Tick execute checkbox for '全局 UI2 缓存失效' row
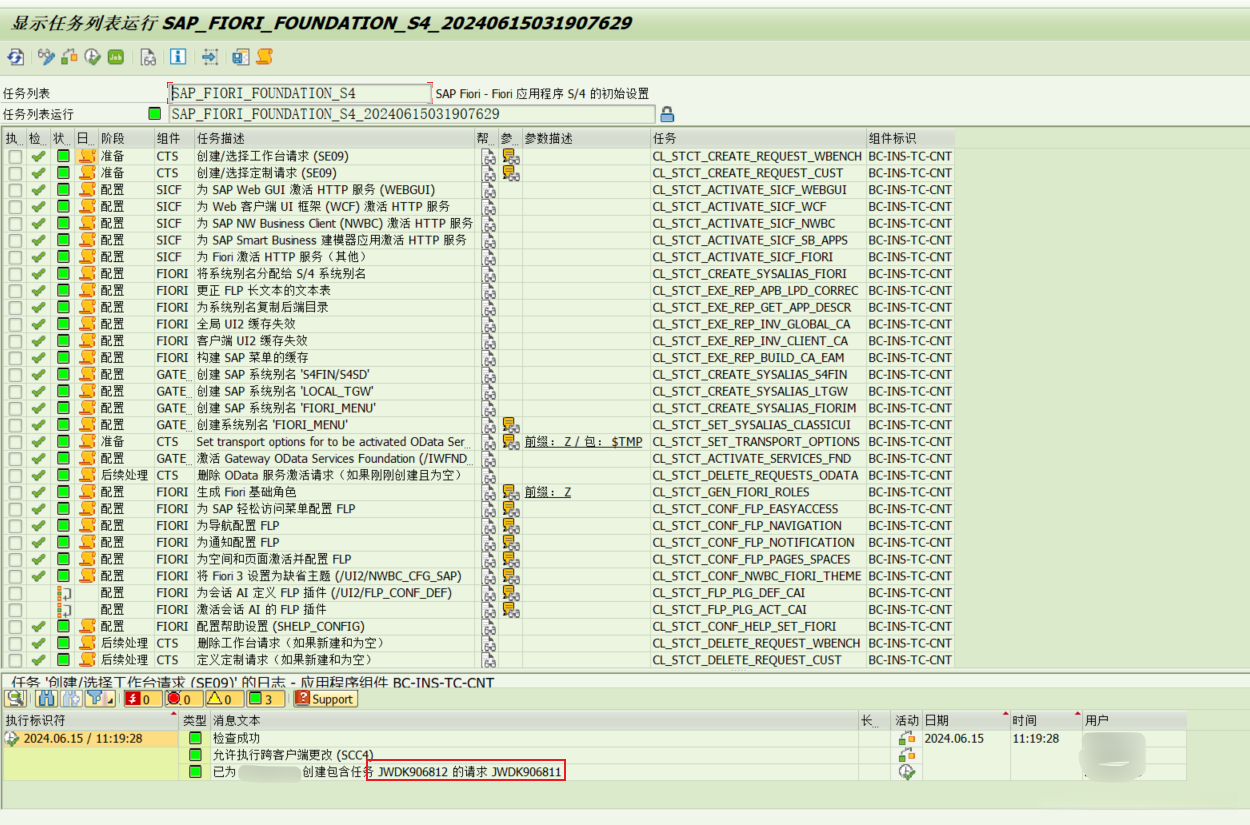The height and width of the screenshot is (825, 1250). (15, 324)
